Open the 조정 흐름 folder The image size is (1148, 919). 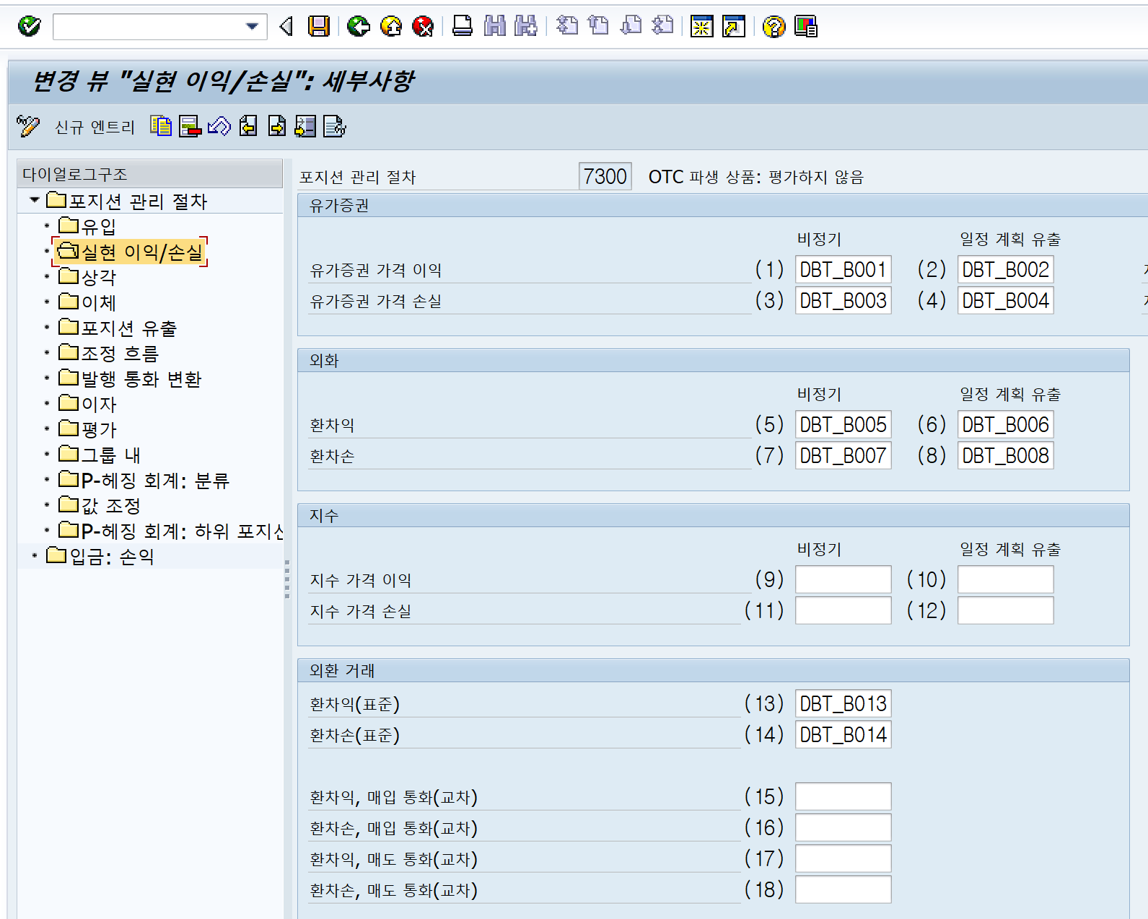tap(108, 353)
